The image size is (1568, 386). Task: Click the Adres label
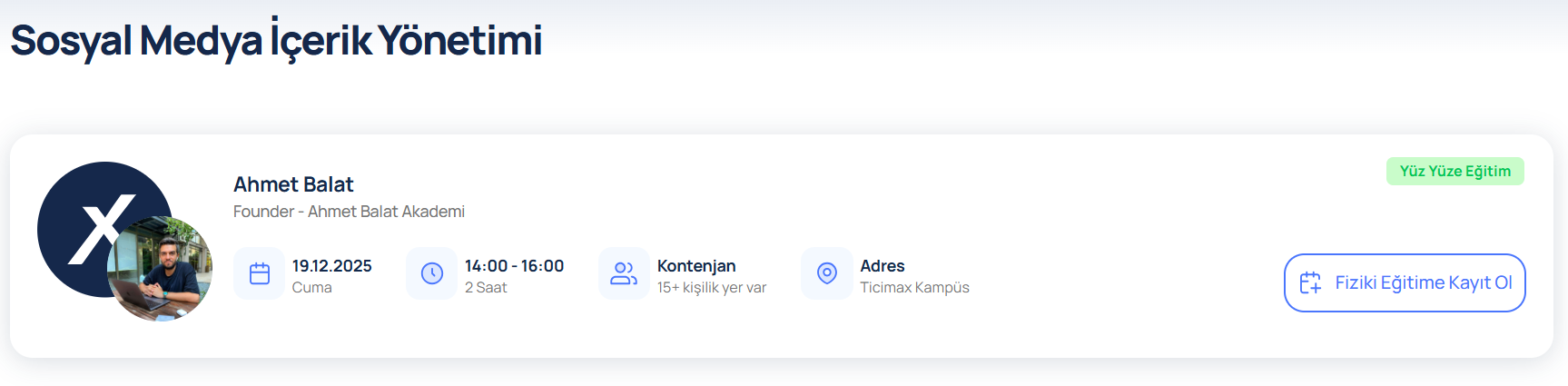pos(883,266)
